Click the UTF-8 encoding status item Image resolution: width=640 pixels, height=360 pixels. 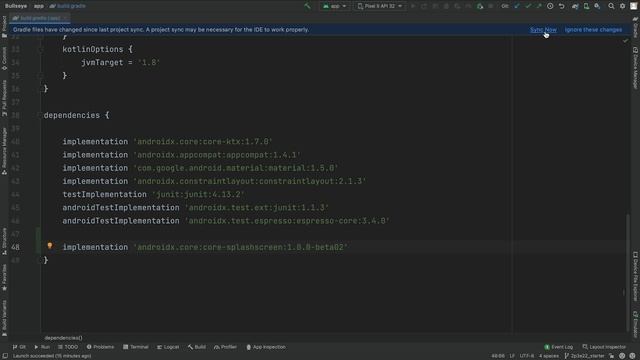click(x=527, y=356)
